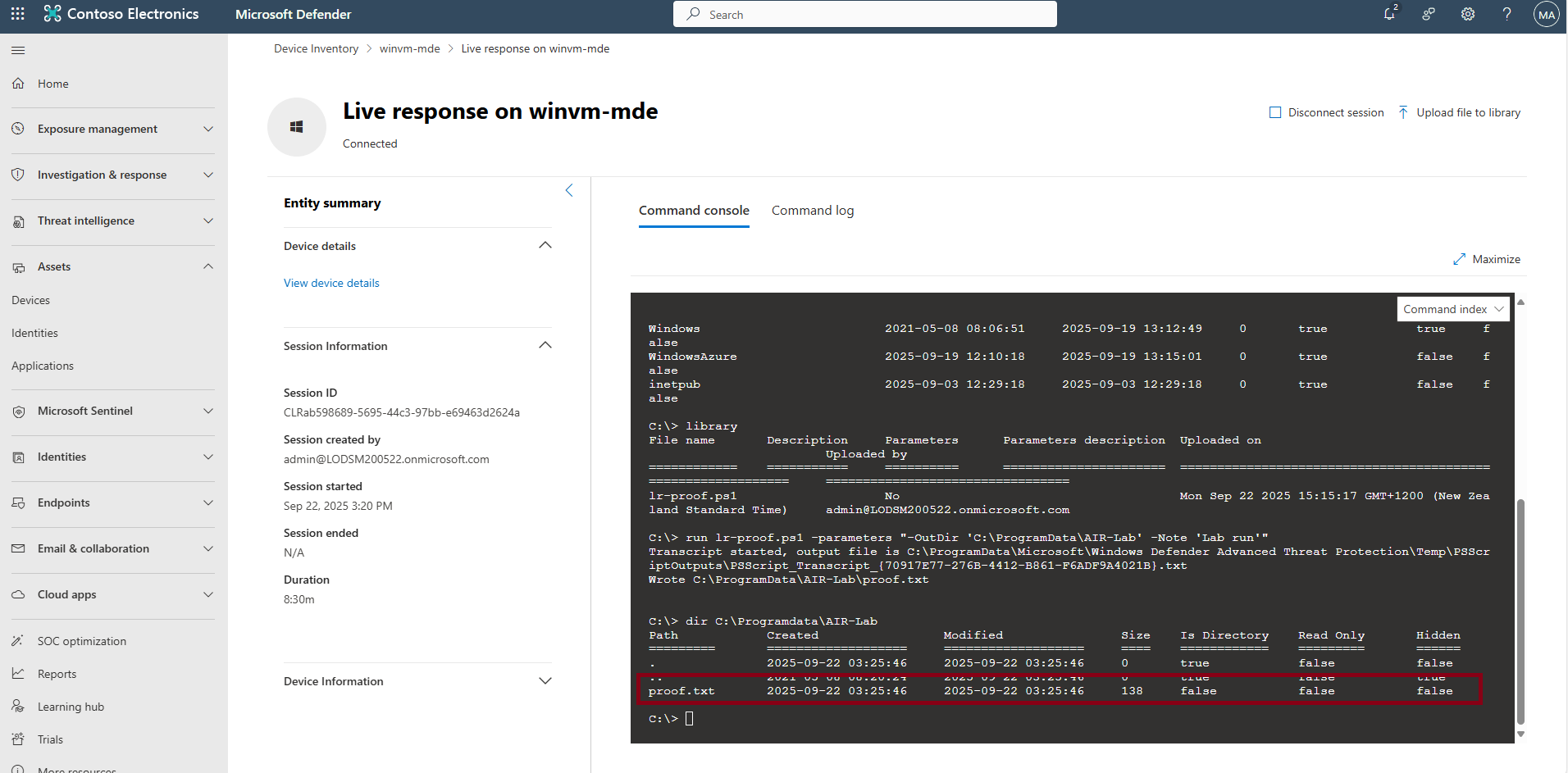Click the Endpoints devices icon
This screenshot has height=773, width=1568.
(18, 503)
